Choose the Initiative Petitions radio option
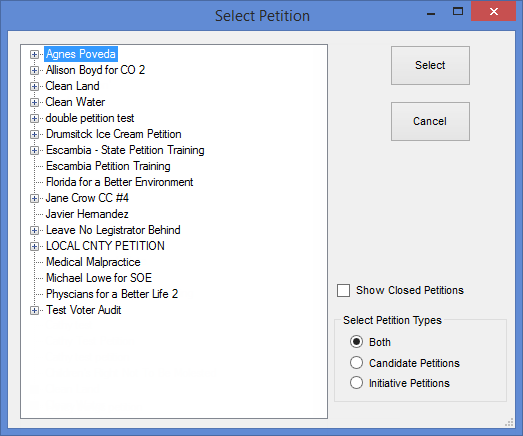The height and width of the screenshot is (436, 523). (x=356, y=383)
